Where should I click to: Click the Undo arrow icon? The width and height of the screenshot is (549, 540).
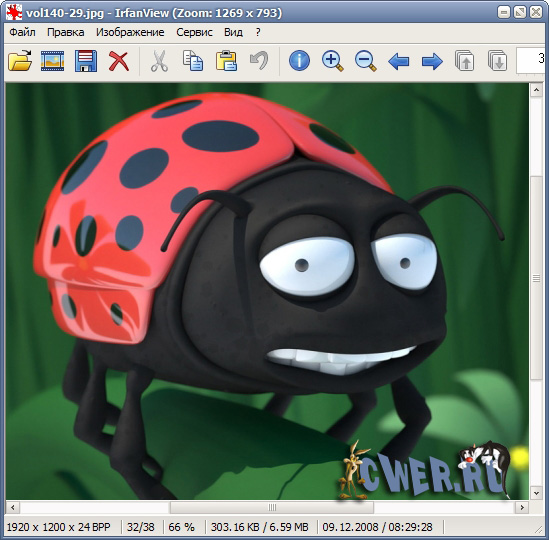click(x=259, y=60)
